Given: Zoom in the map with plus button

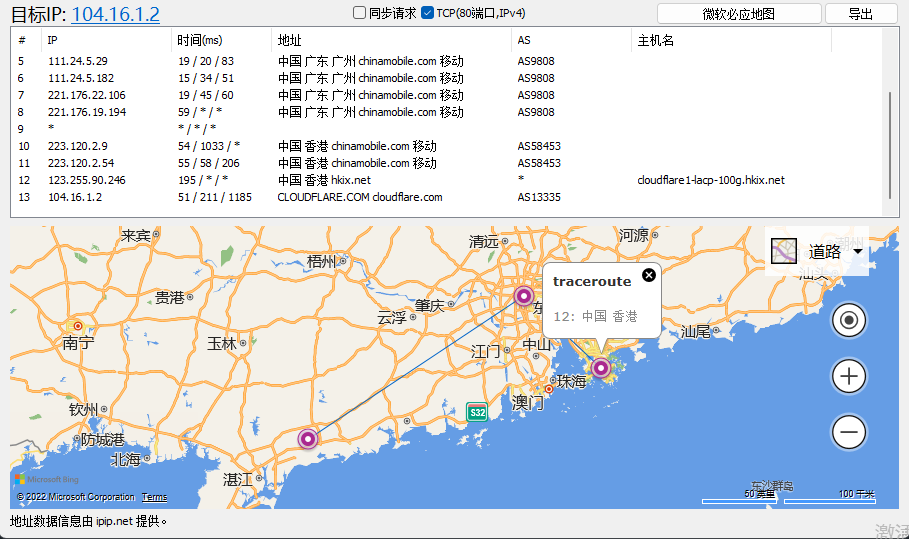Looking at the screenshot, I should pyautogui.click(x=849, y=376).
